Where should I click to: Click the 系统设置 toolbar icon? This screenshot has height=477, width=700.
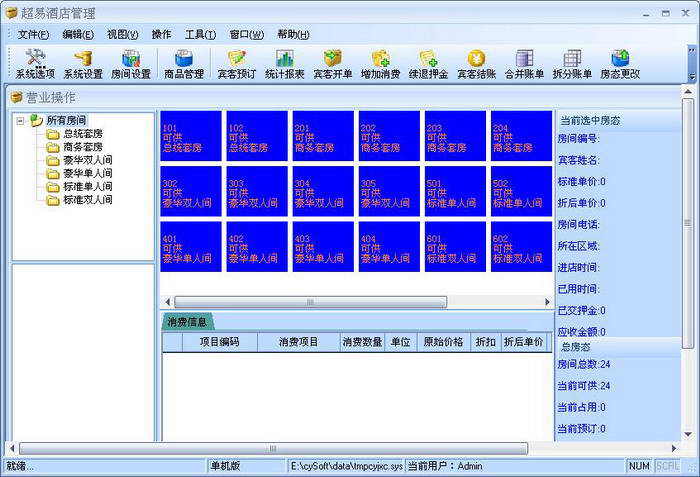[x=83, y=64]
